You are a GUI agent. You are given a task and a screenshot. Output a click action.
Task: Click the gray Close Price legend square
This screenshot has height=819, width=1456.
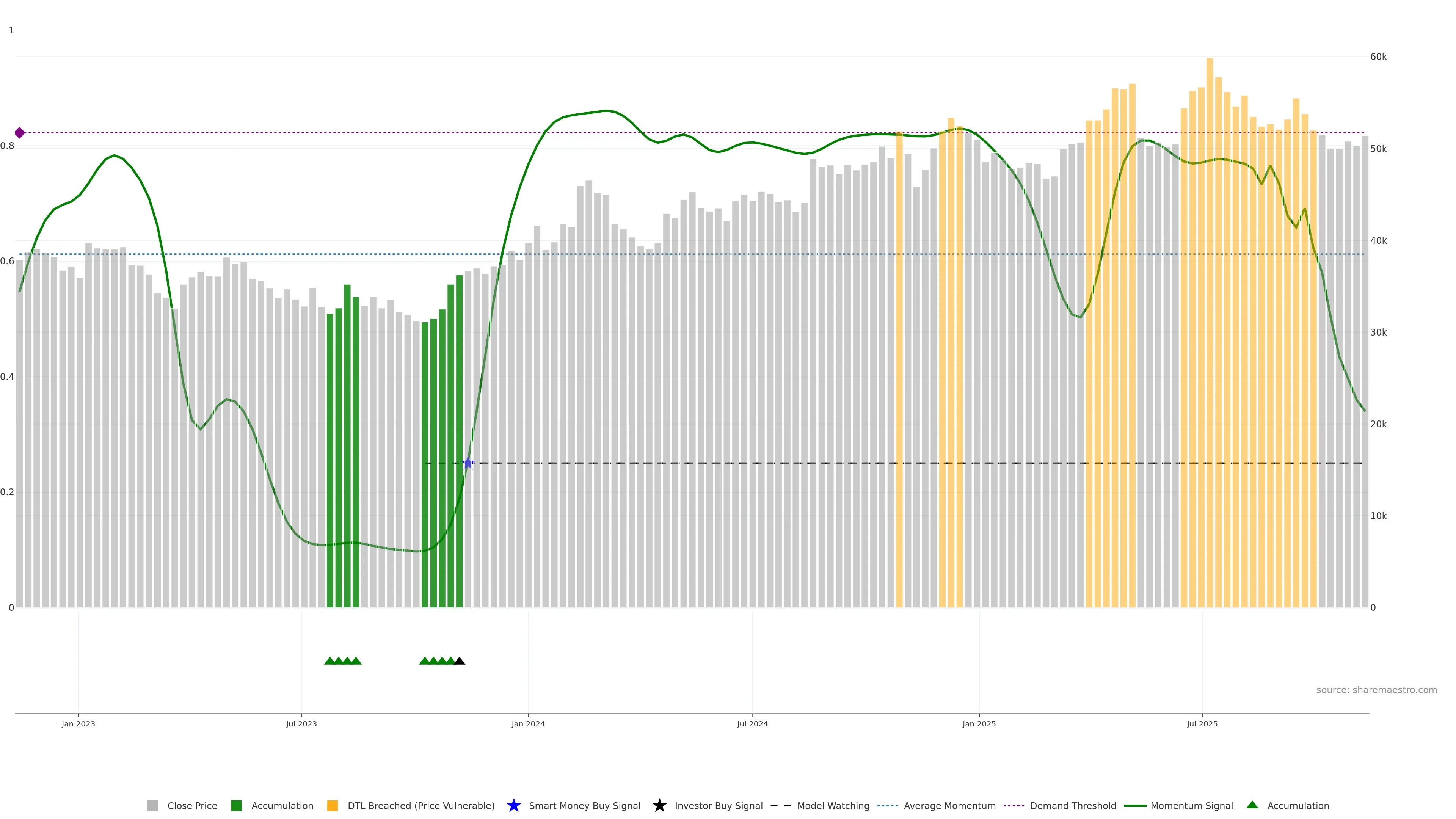[152, 805]
